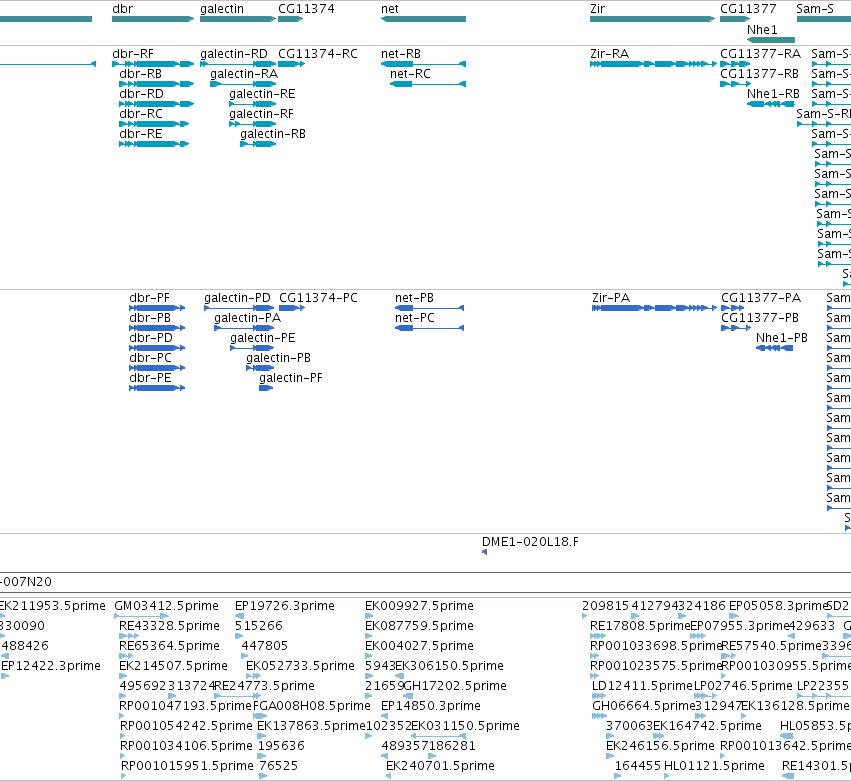
Task: Select EST EK246156.5prime
Action: click(x=661, y=746)
